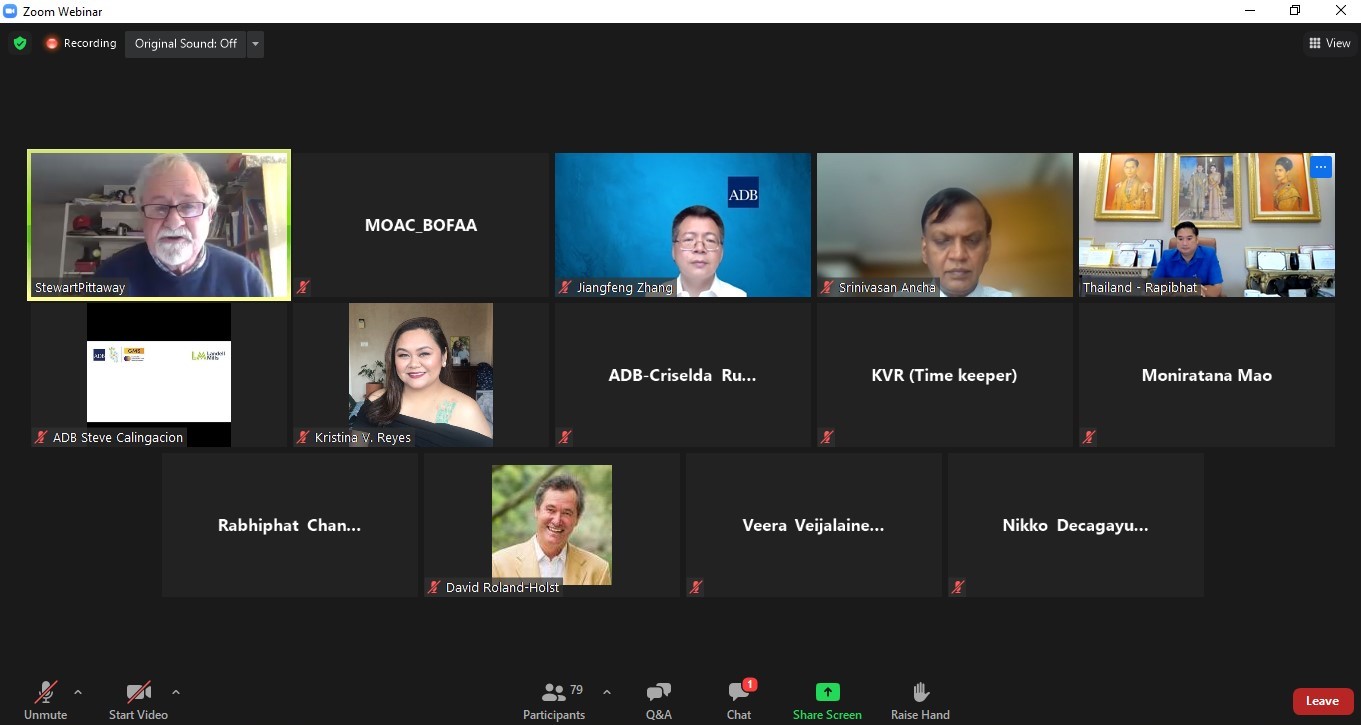Click muted mic icon on Nikko Decagayu tile

pos(958,587)
